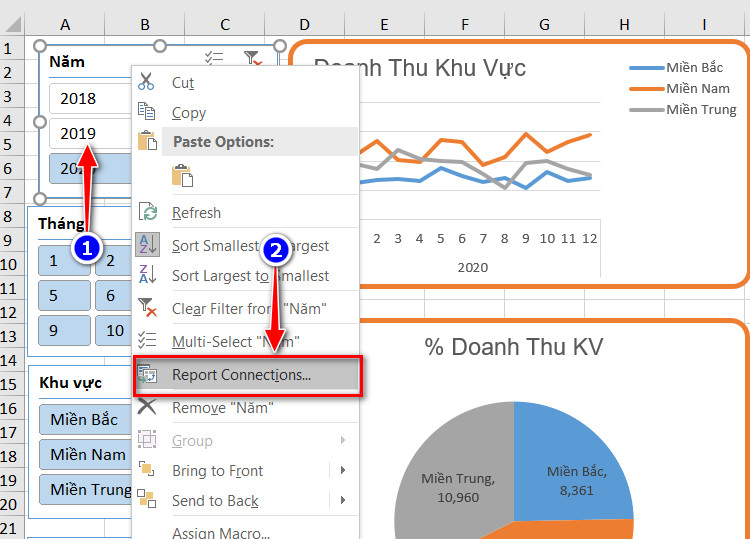
Task: Choose Remove "Năm" menu entry
Action: click(246, 408)
